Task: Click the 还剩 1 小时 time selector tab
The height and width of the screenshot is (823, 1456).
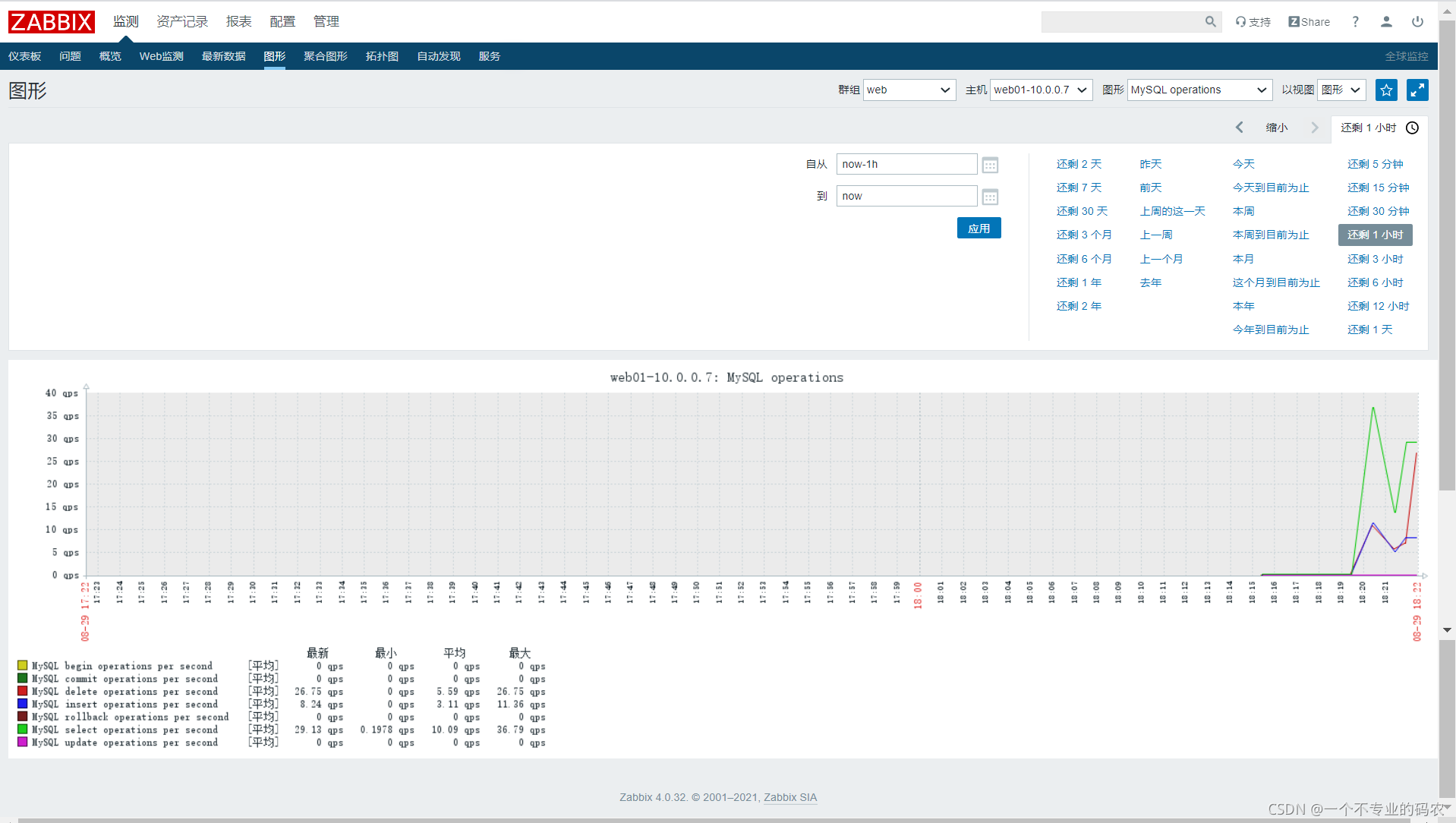Action: coord(1379,128)
